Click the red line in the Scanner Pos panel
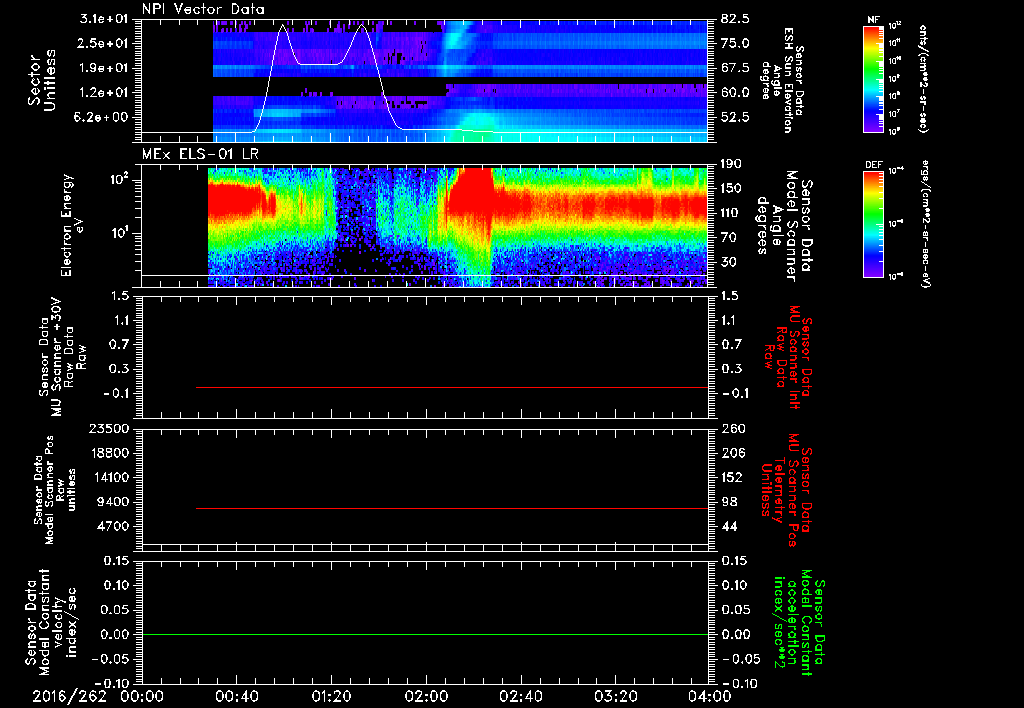Viewport: 1024px width, 708px height. pos(452,508)
